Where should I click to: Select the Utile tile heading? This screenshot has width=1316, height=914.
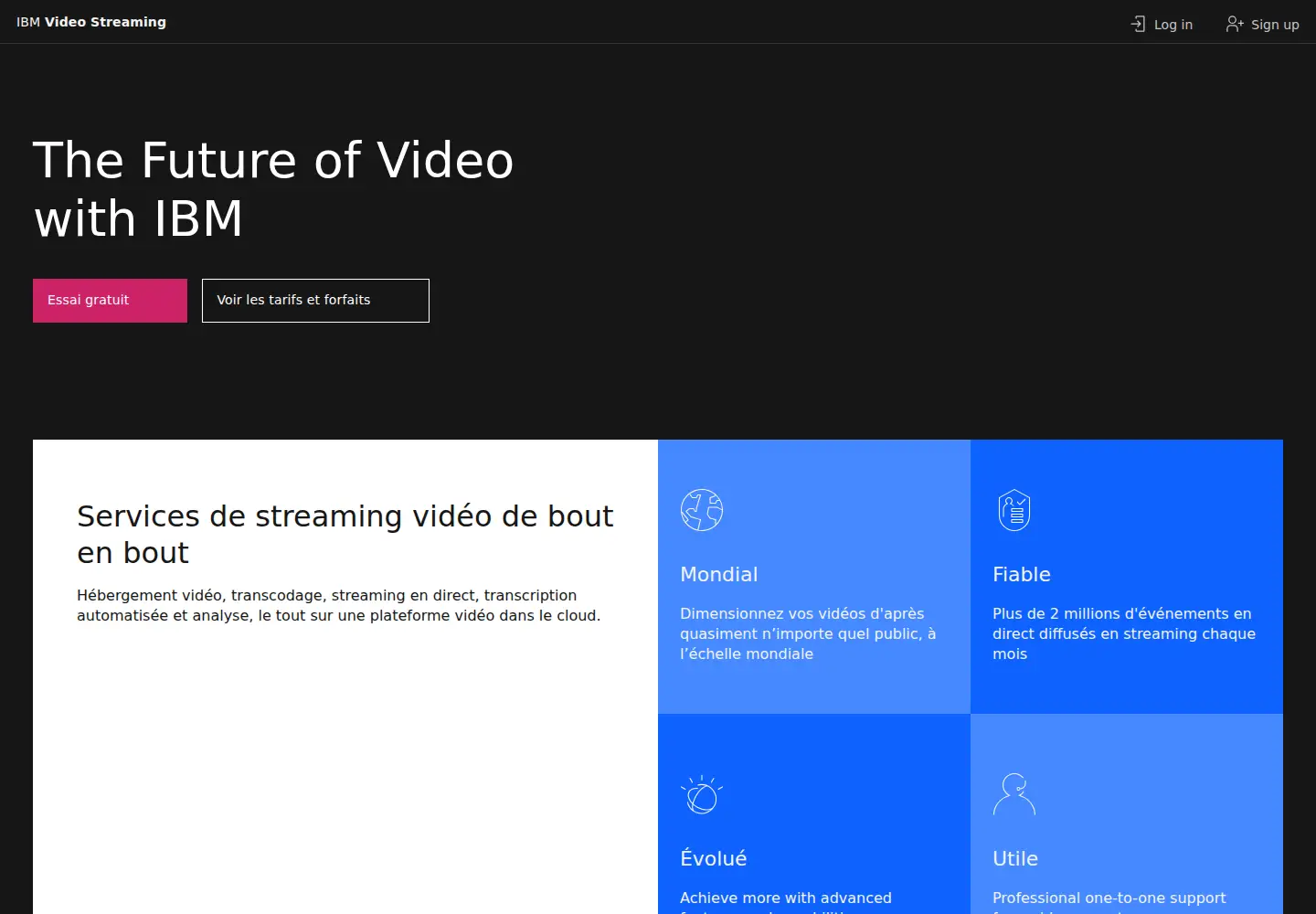[1015, 859]
